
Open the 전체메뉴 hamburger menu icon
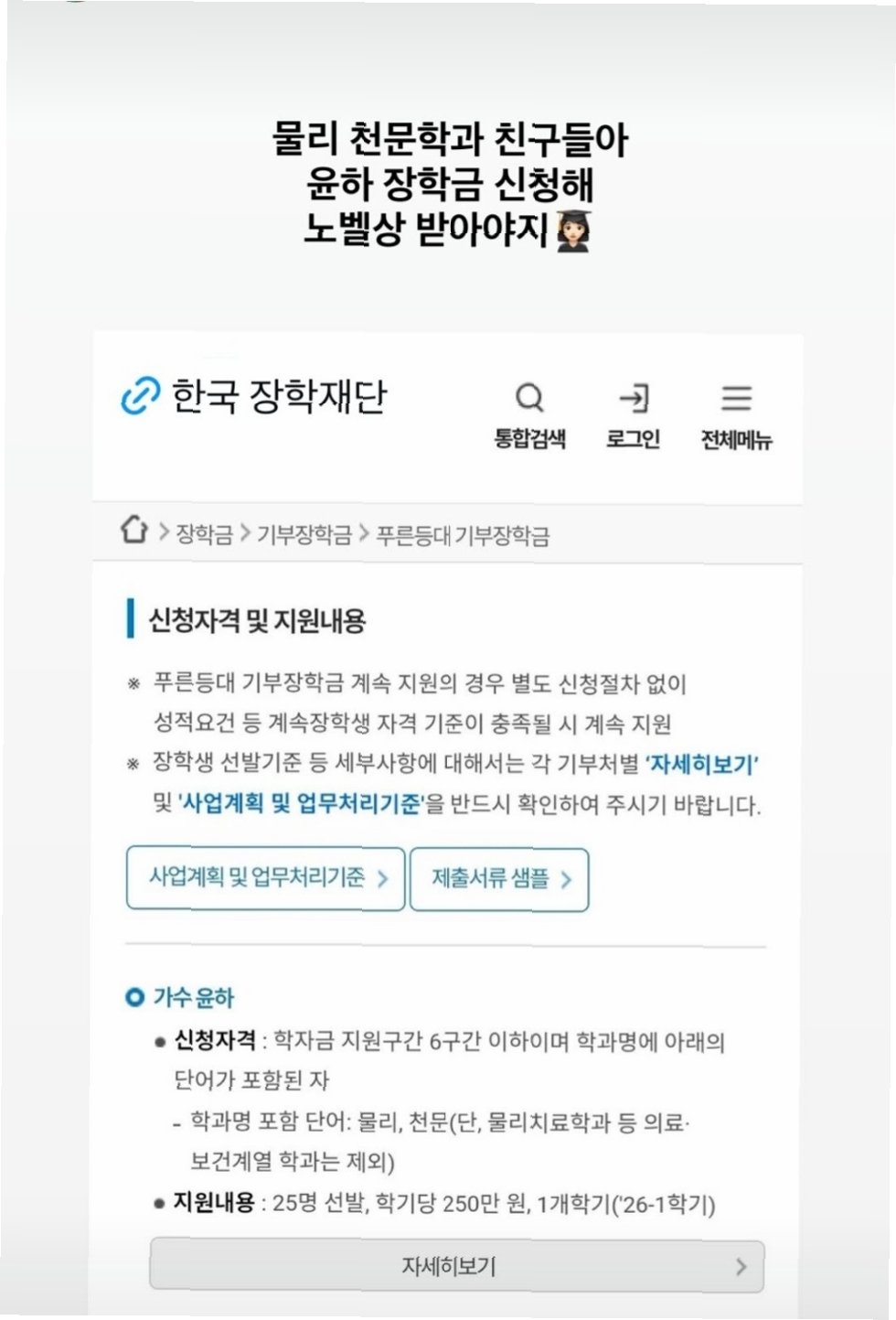click(737, 398)
